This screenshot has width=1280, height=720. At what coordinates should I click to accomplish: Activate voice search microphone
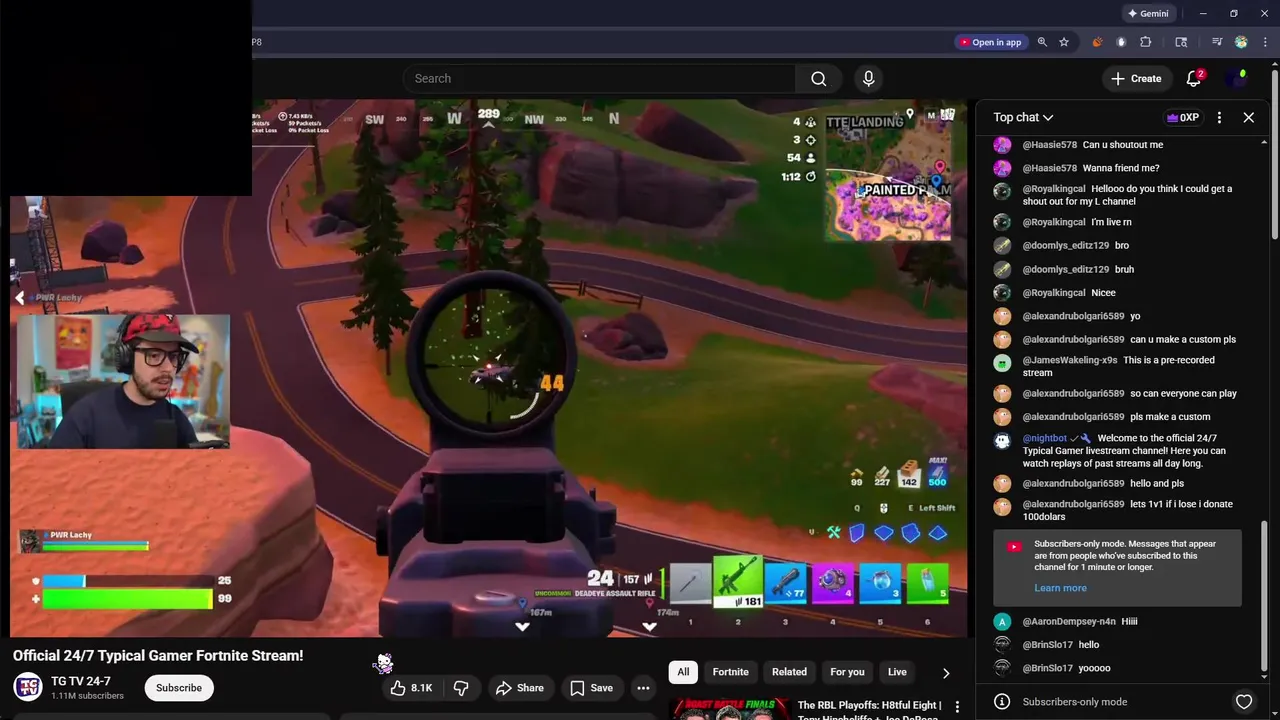pos(868,79)
